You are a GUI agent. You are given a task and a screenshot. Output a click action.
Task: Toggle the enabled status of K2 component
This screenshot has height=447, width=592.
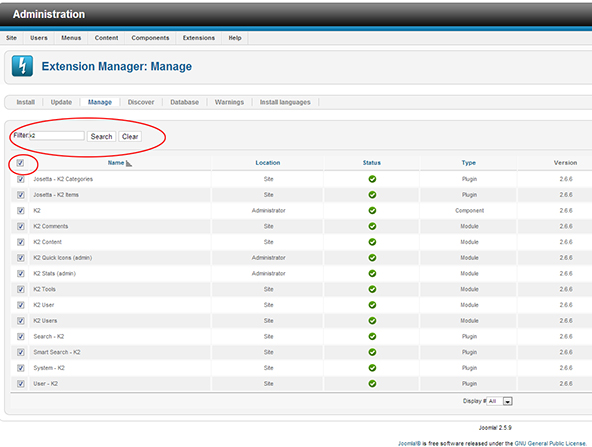coord(372,210)
